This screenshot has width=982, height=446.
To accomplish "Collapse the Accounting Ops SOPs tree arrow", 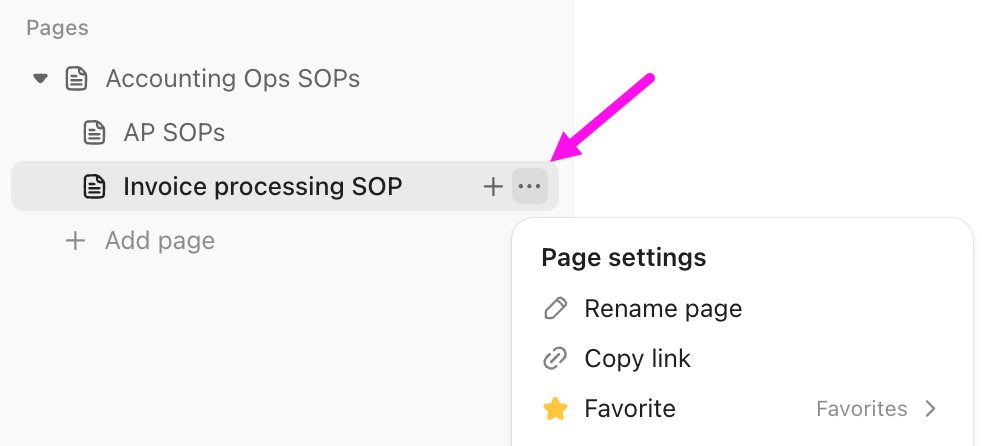I will (x=40, y=78).
